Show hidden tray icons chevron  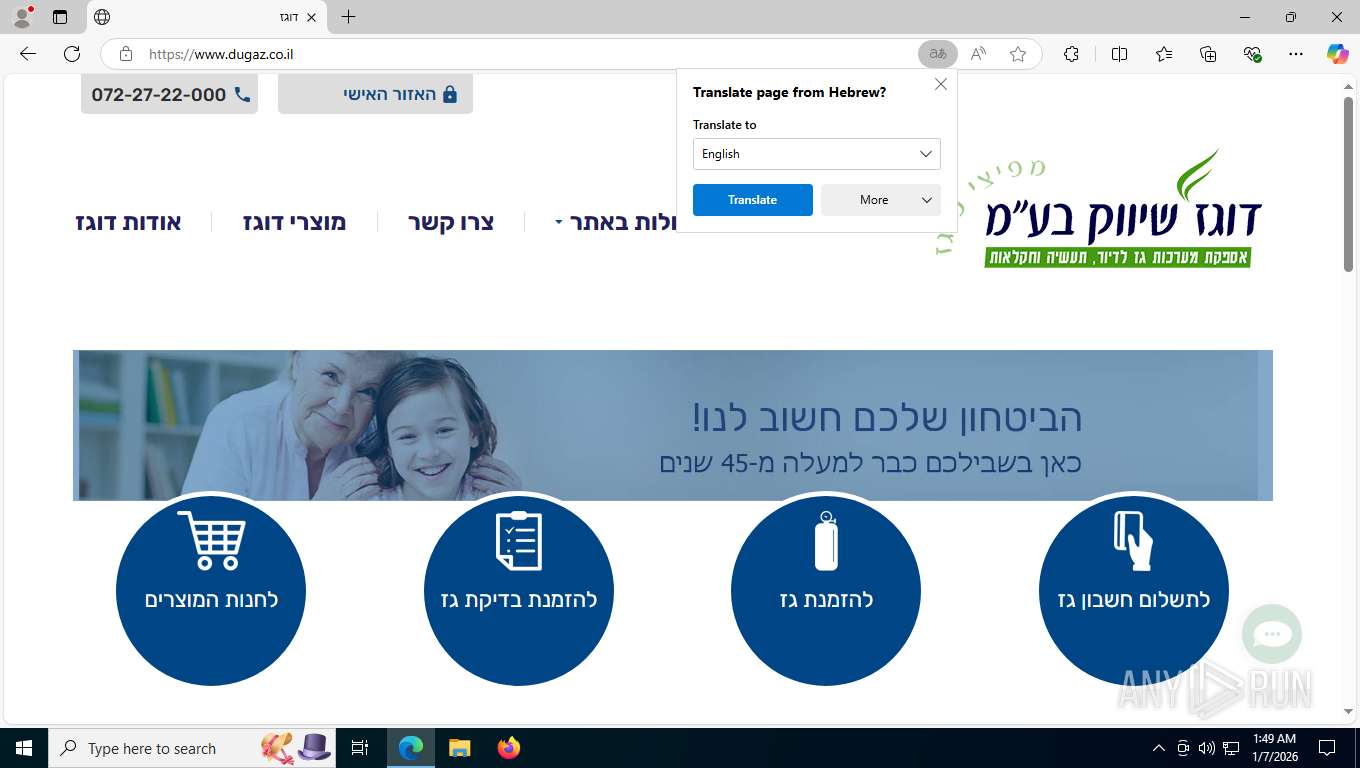coord(1159,748)
